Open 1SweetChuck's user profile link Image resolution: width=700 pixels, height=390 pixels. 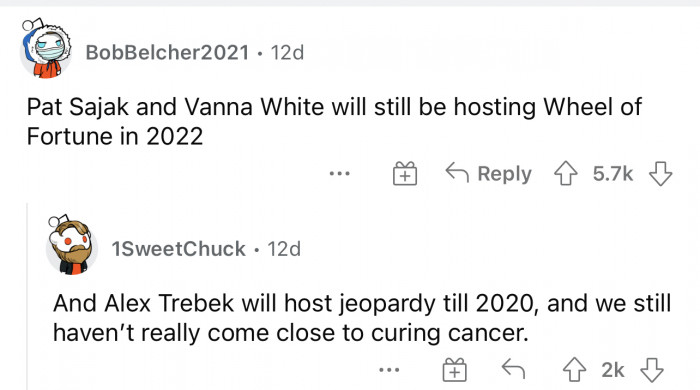[x=179, y=249]
